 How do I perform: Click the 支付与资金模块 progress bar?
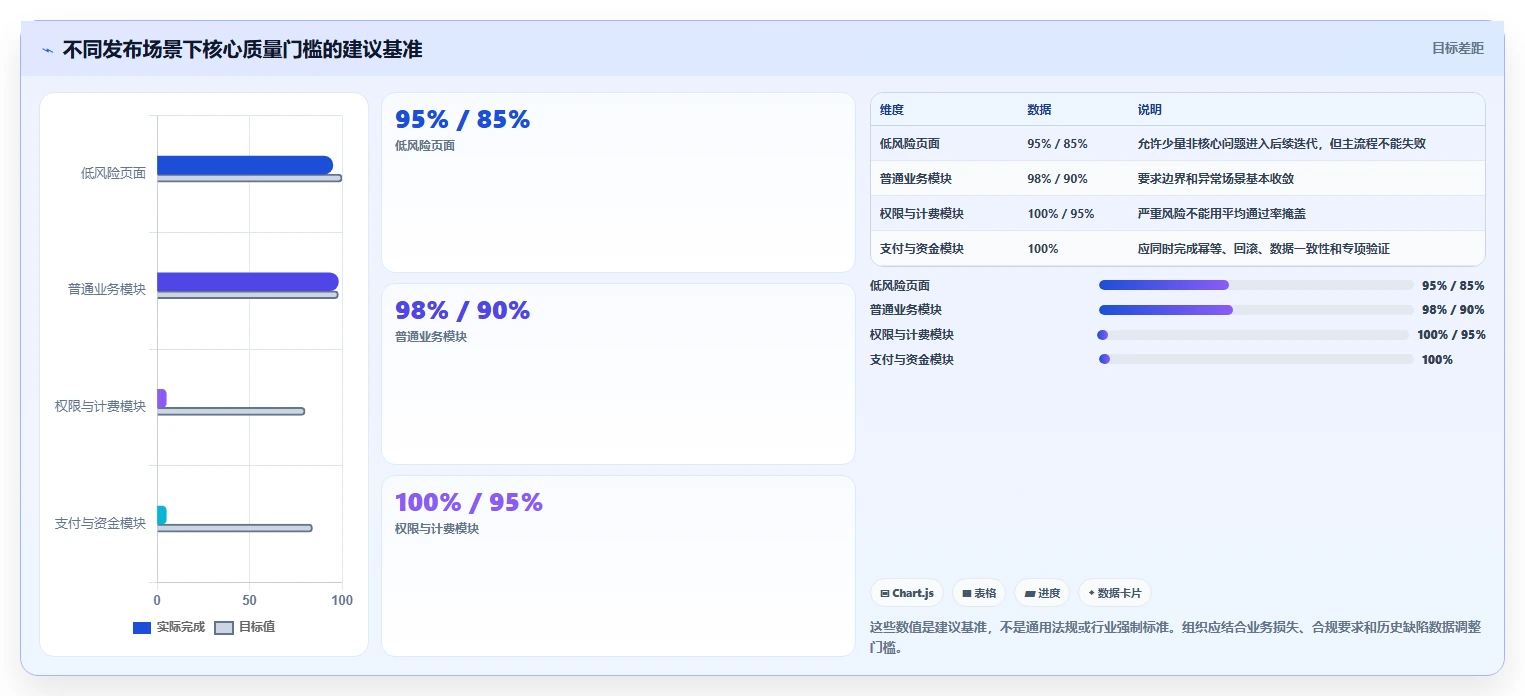[1256, 359]
